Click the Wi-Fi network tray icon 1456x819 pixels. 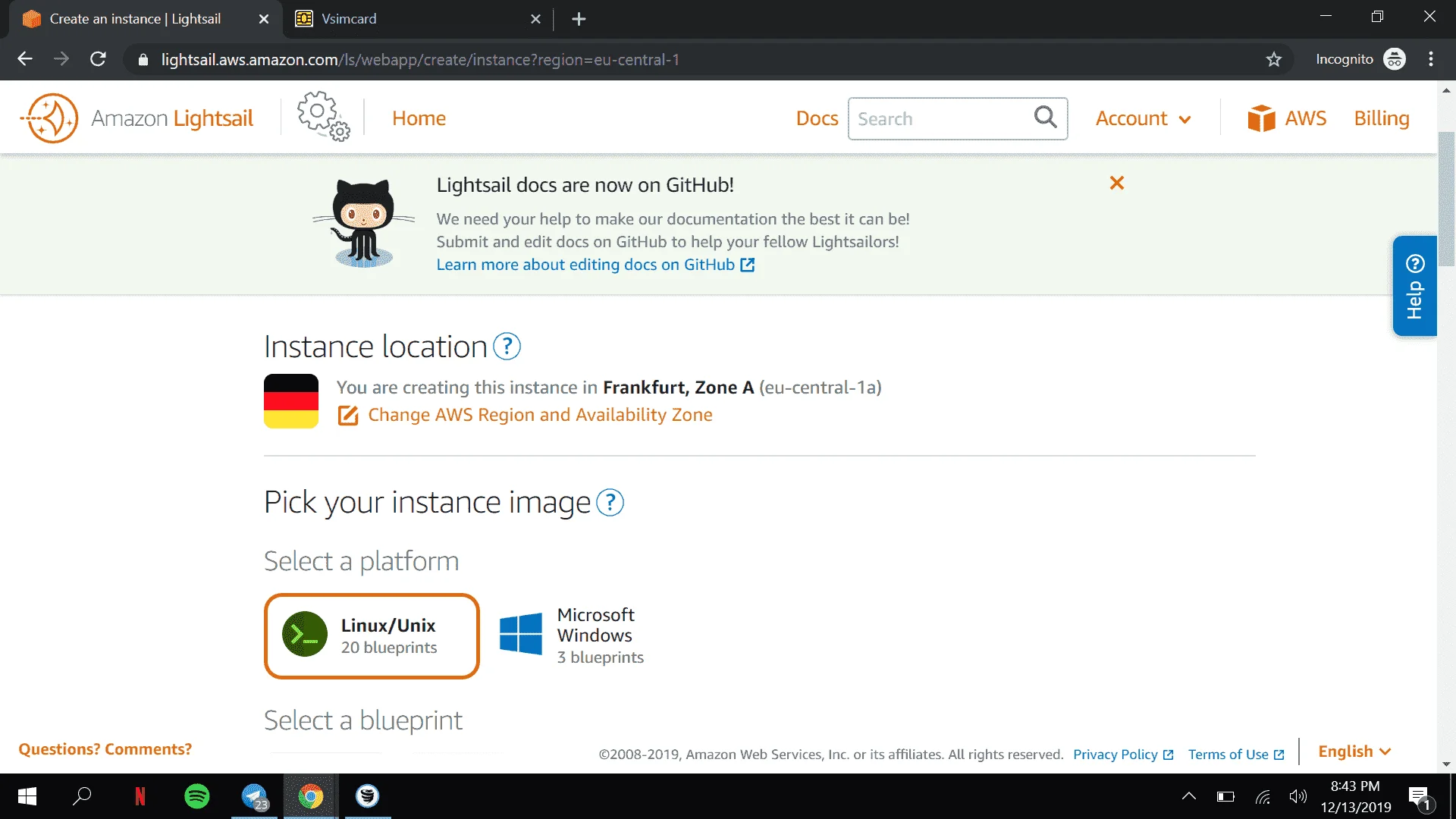1262,796
